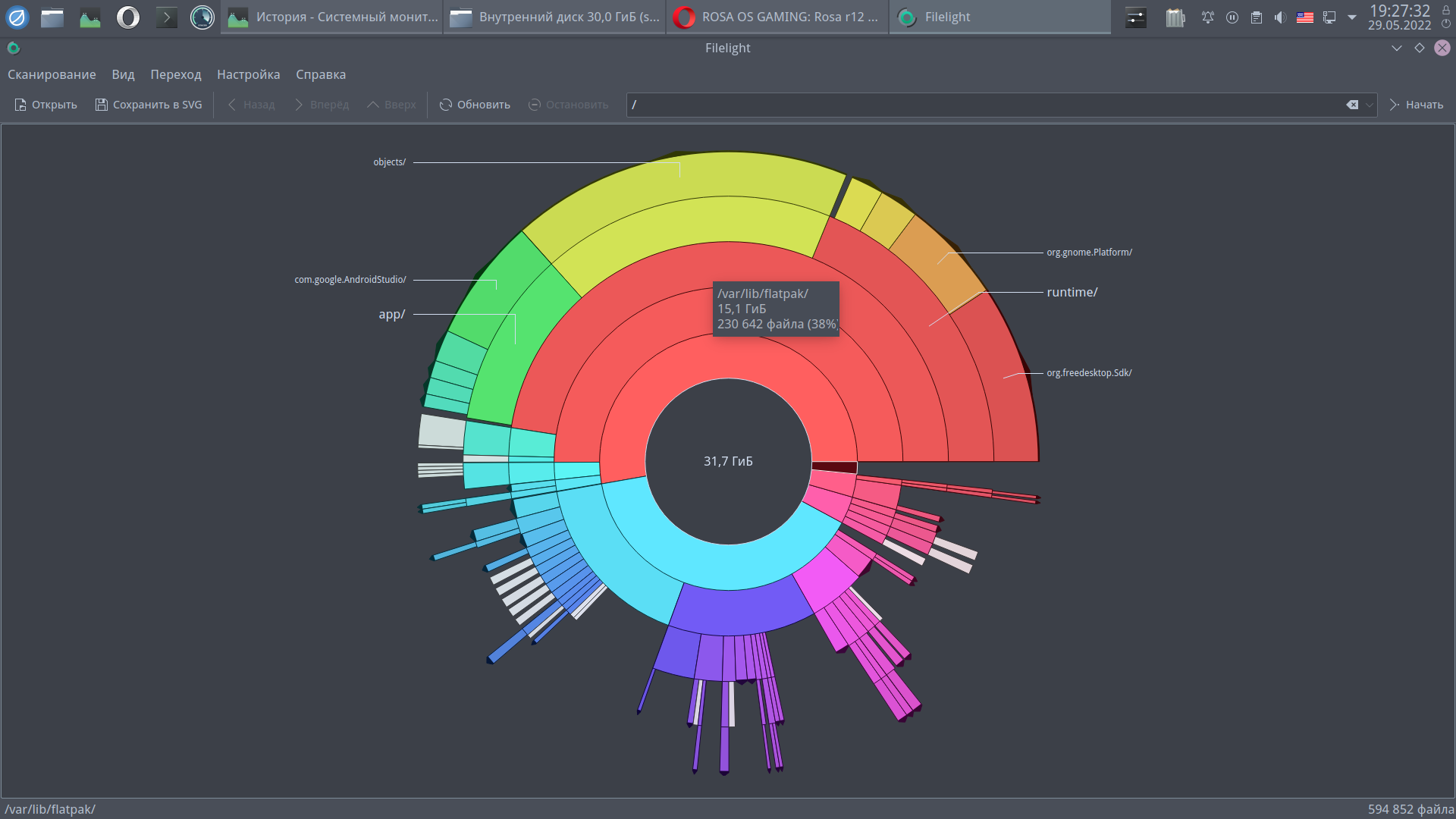Toggle the volume speaker tray icon
Screen dimensions: 1456x819
[x=1280, y=17]
